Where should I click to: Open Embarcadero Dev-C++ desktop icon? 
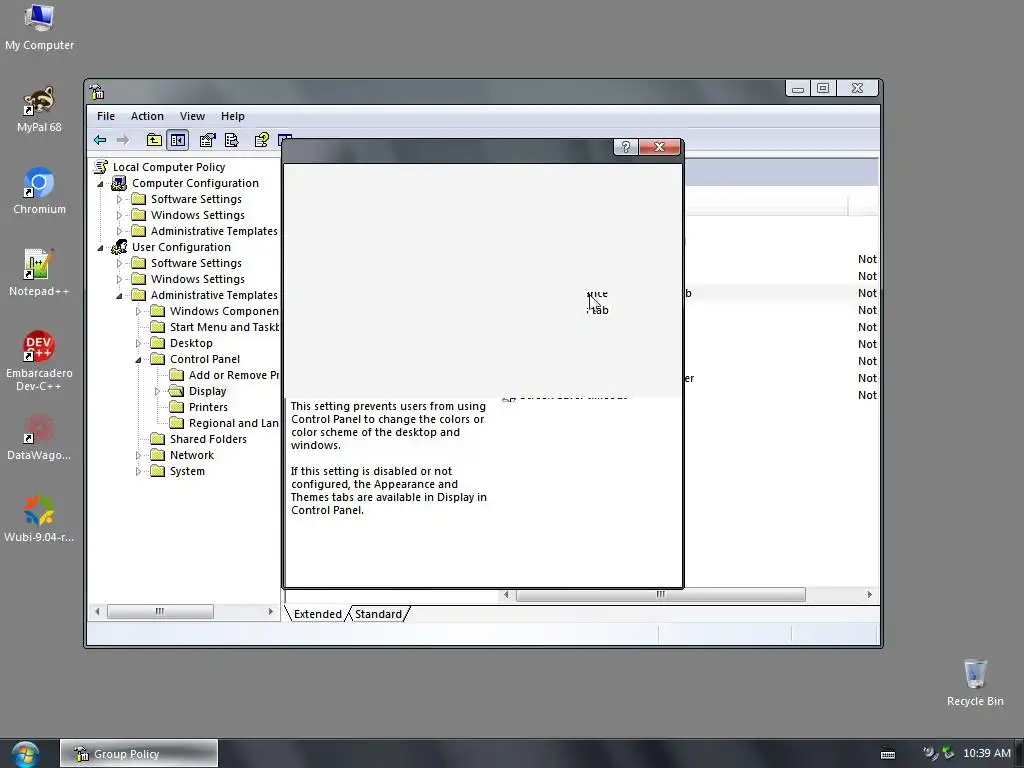[x=39, y=361]
